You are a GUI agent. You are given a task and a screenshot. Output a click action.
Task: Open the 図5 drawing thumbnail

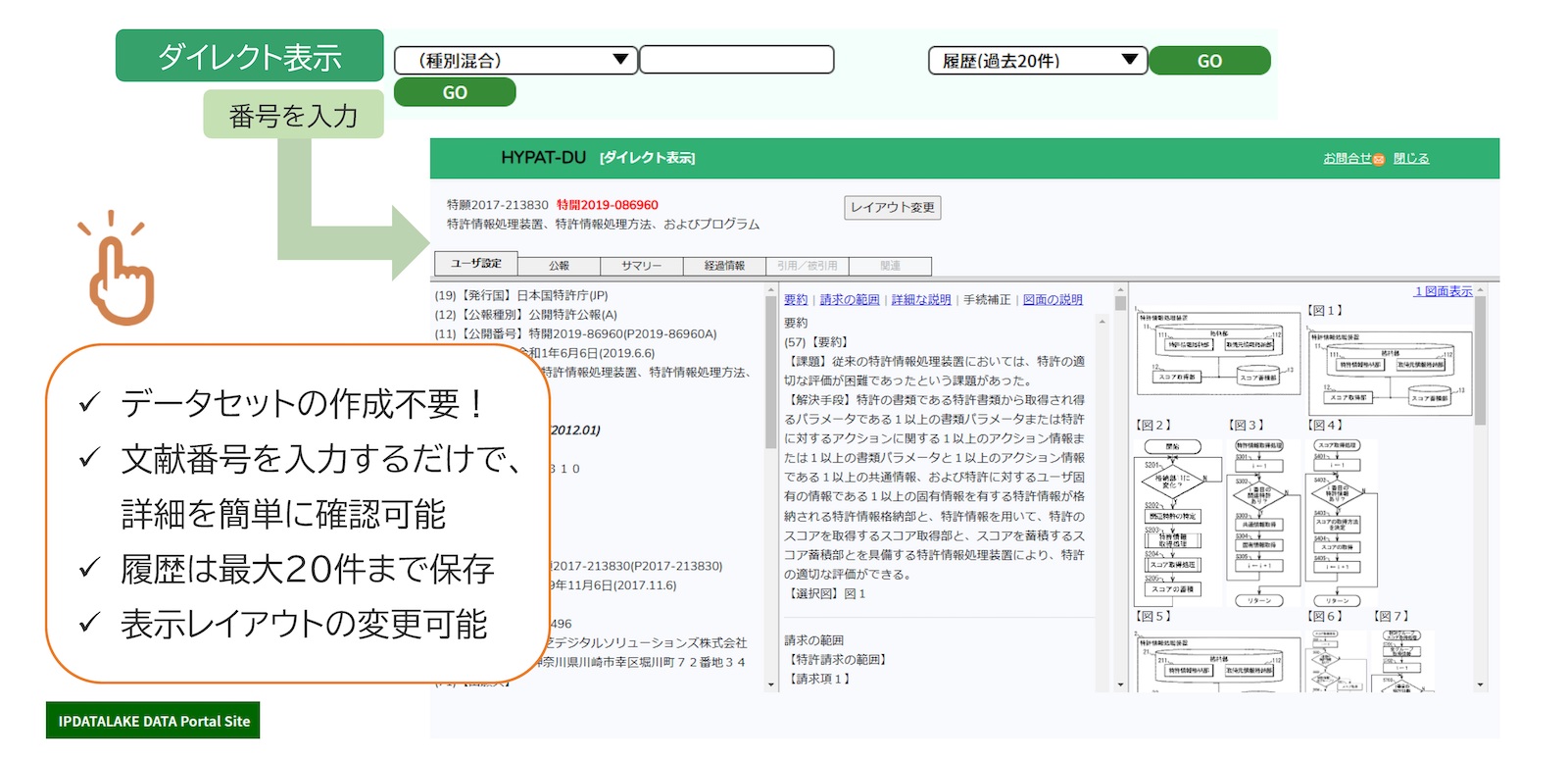(x=1219, y=663)
